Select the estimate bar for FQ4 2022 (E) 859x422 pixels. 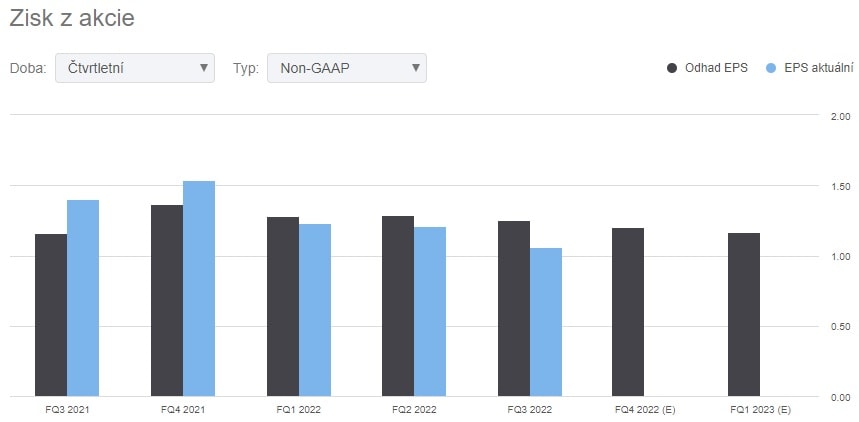click(x=628, y=312)
